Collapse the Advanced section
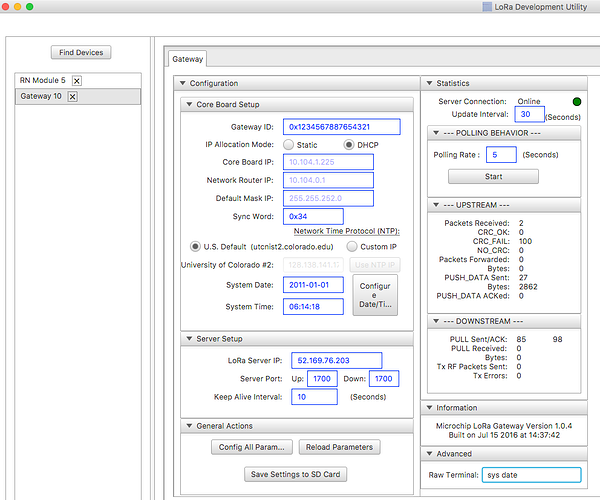The height and width of the screenshot is (500, 600). [x=429, y=453]
